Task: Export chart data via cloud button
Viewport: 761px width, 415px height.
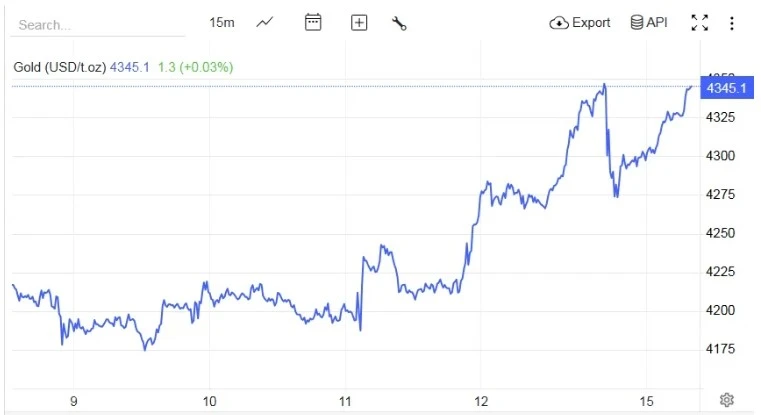Action: click(580, 23)
